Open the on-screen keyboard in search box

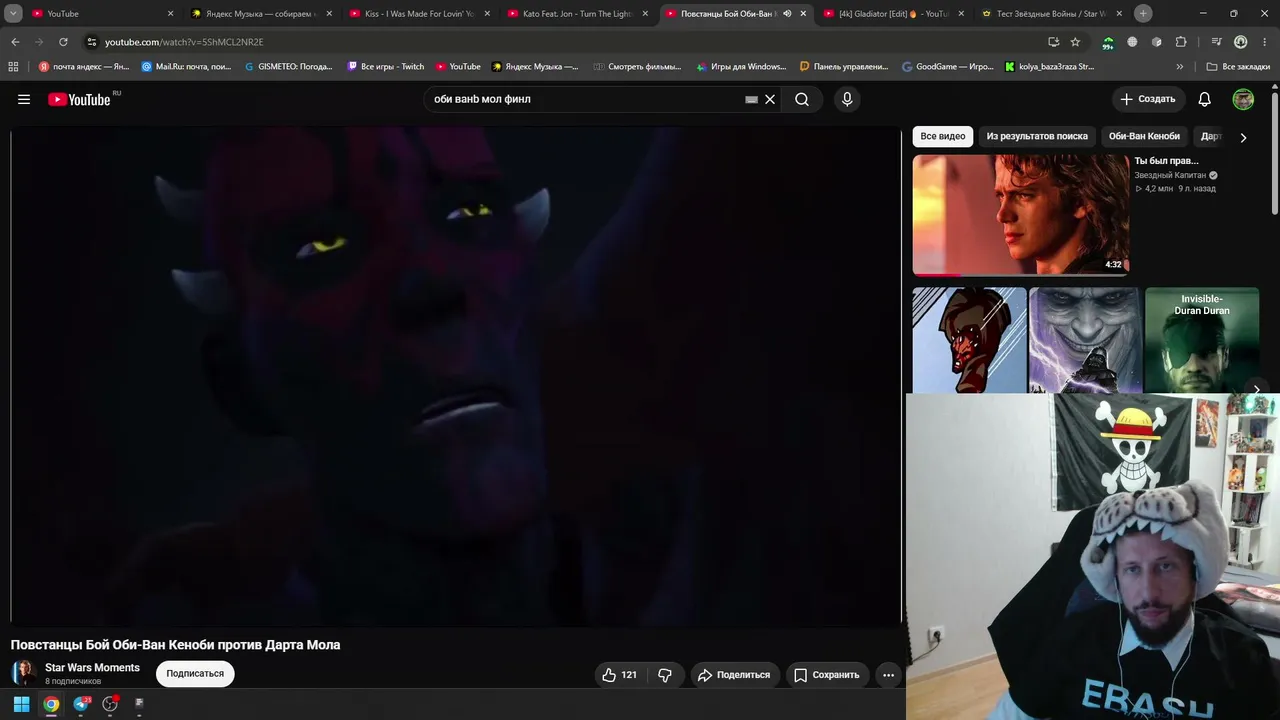click(752, 99)
